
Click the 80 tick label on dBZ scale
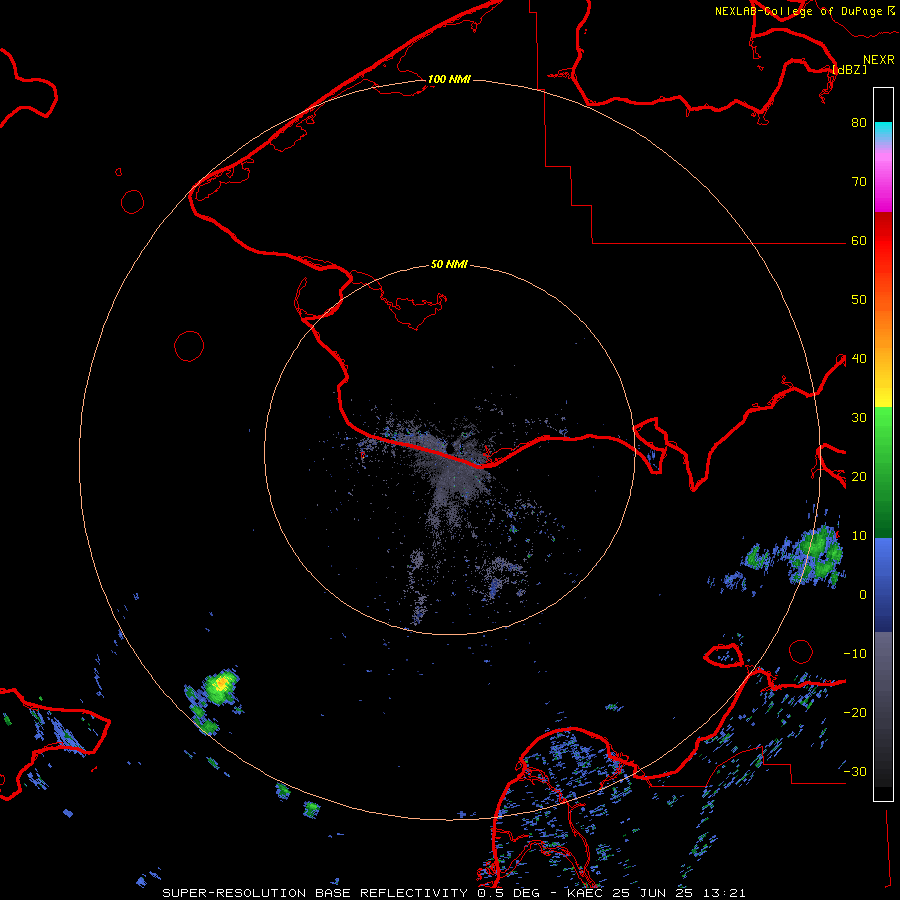(859, 123)
